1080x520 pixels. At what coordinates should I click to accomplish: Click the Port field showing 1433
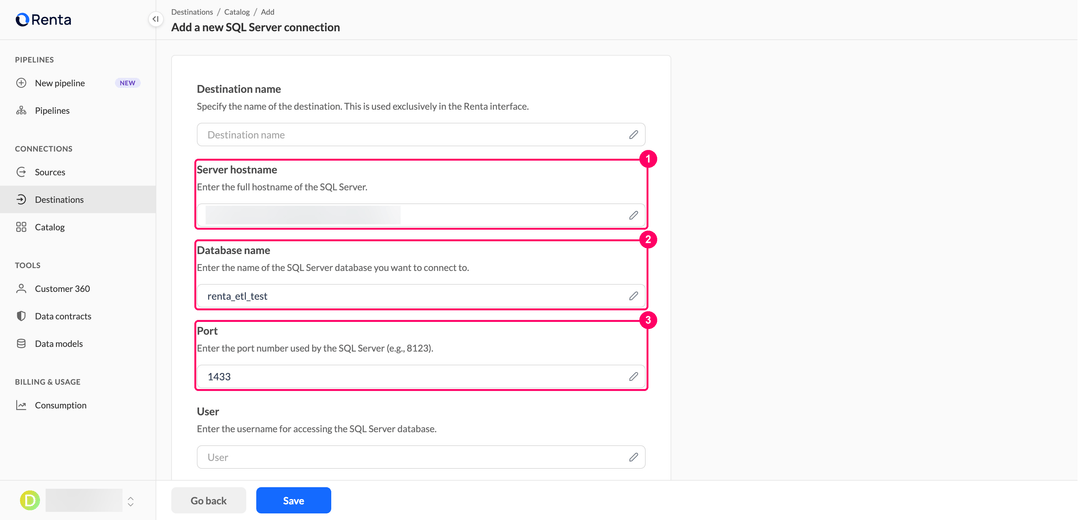point(421,377)
